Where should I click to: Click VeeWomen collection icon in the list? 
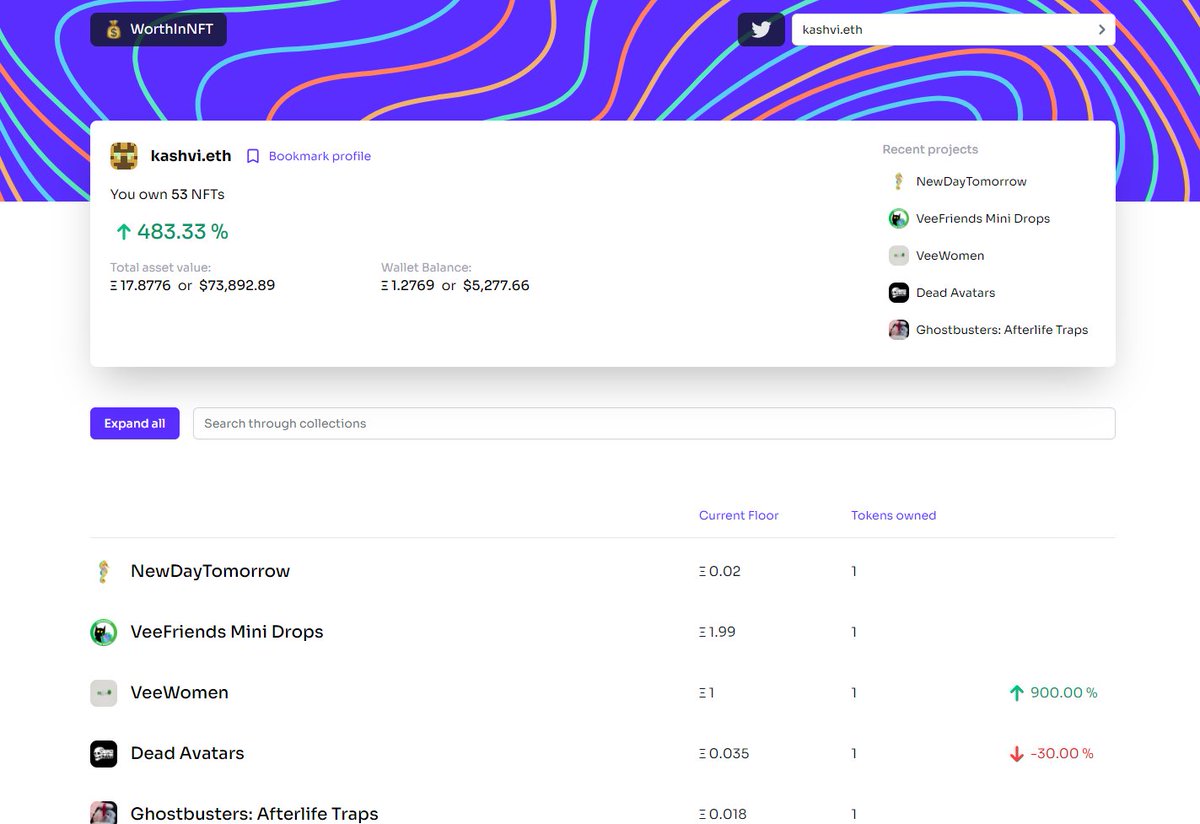click(104, 693)
